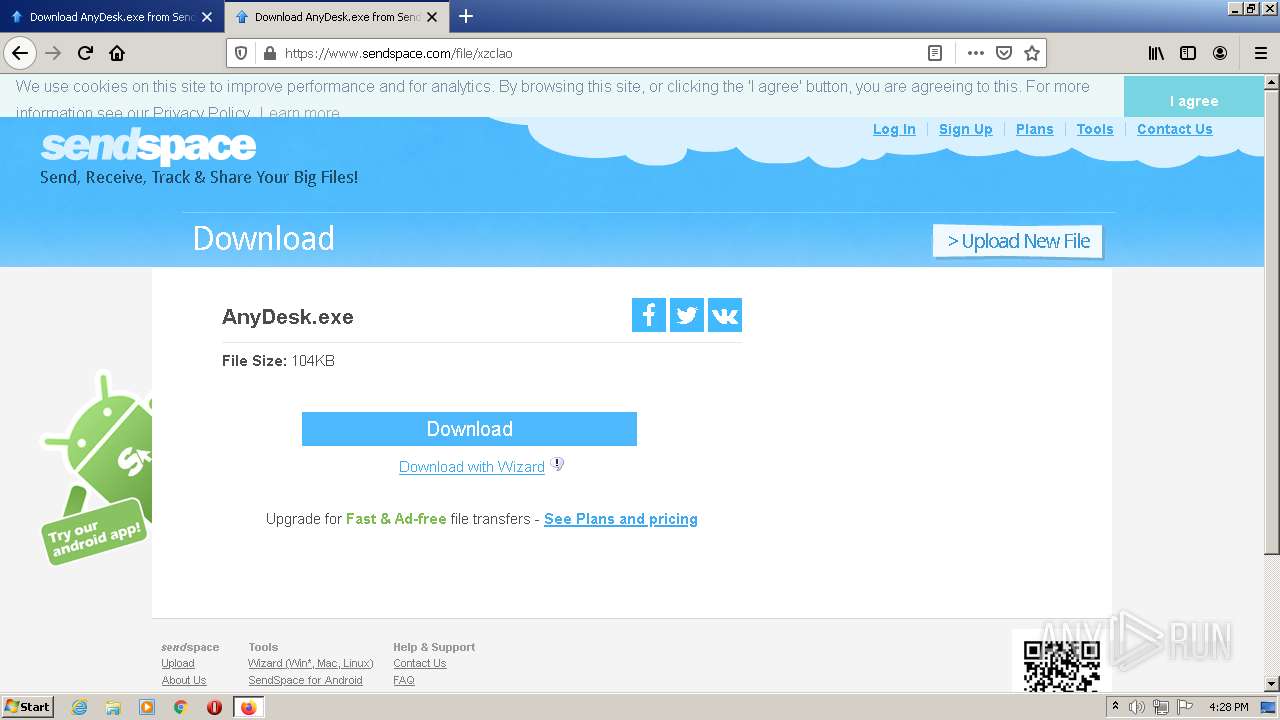Share file on Facebook

649,315
